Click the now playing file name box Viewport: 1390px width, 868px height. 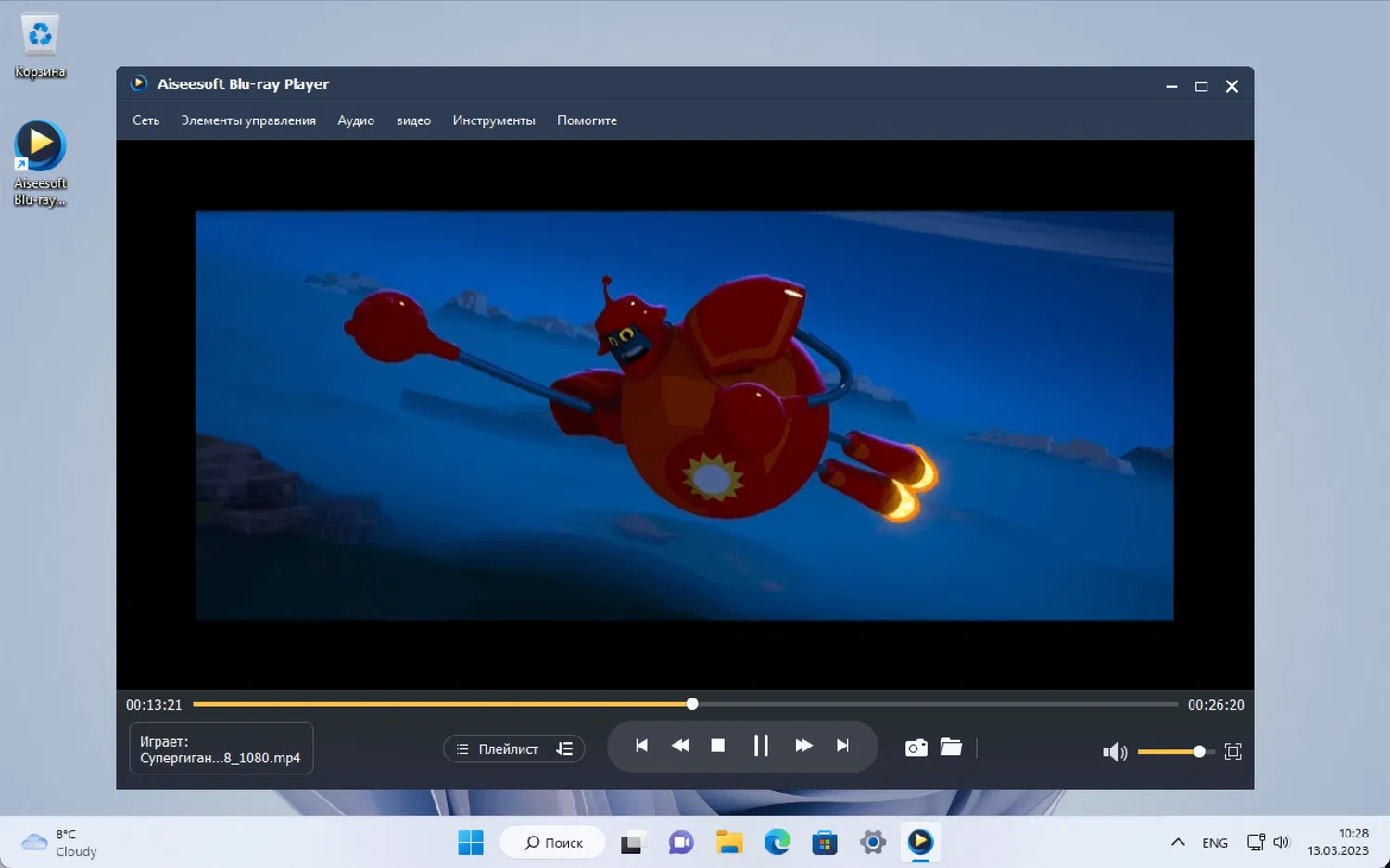click(x=221, y=748)
